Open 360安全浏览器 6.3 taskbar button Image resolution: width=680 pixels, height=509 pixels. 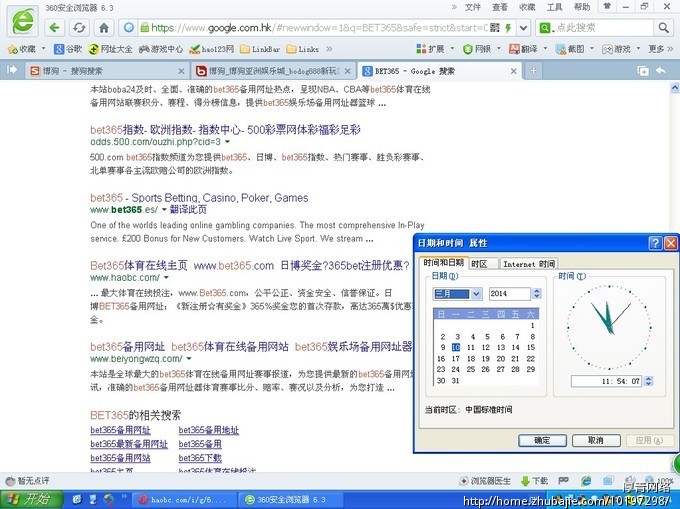click(x=289, y=500)
